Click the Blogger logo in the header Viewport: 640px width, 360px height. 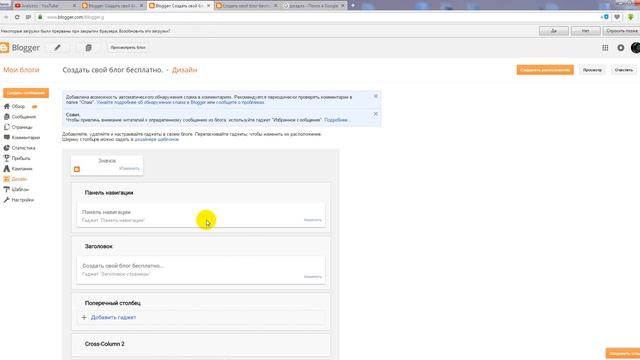20,48
